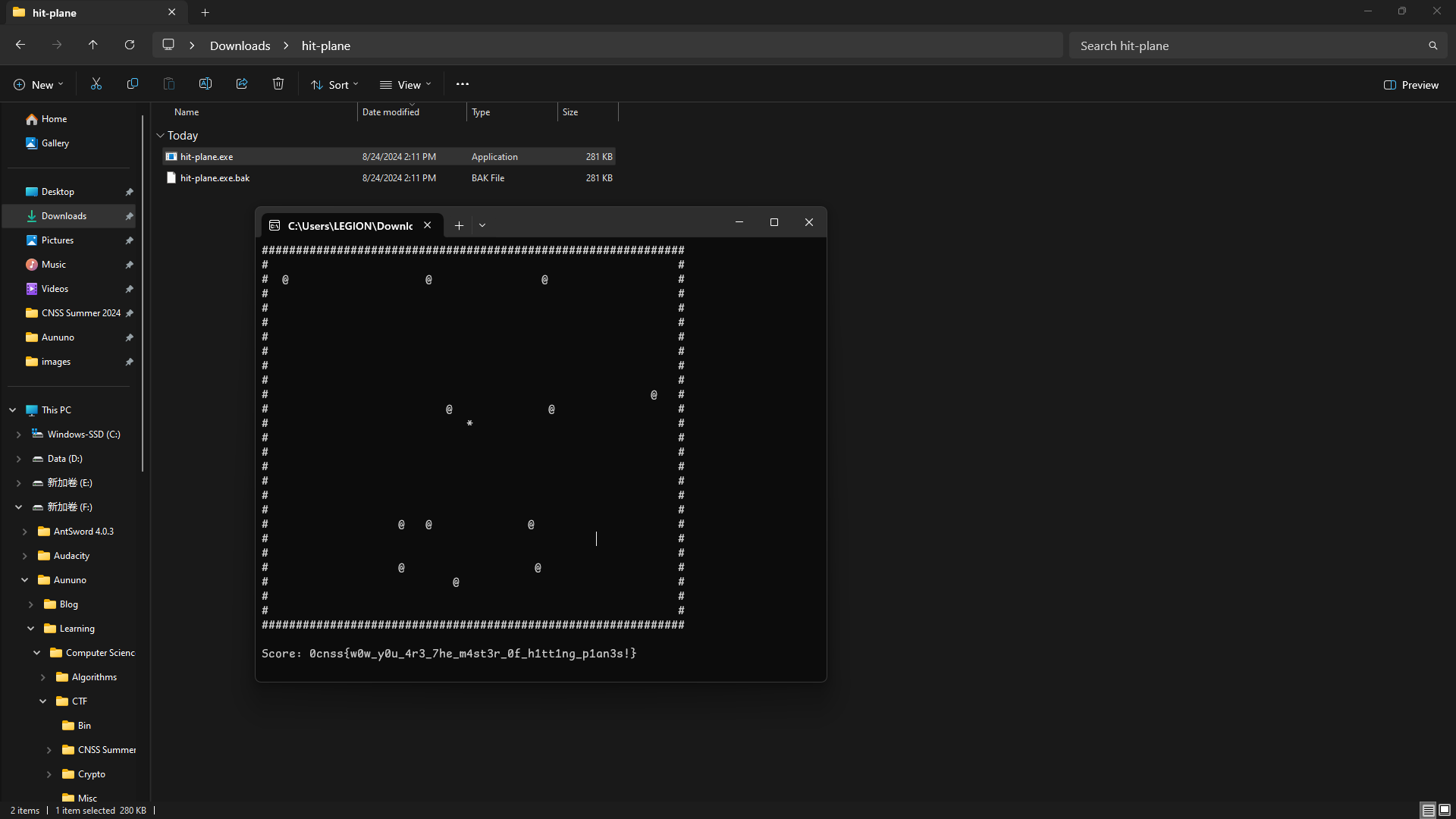
Task: Click hit-plane in the breadcrumb
Action: 326,45
